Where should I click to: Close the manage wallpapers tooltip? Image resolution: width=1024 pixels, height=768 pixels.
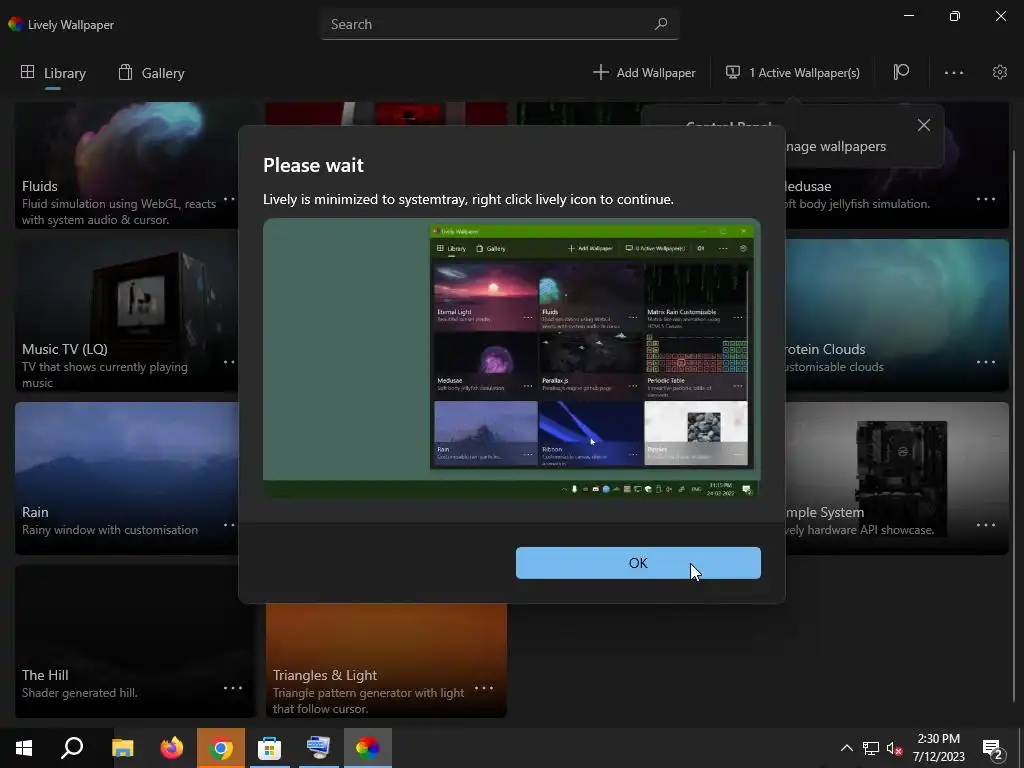[923, 125]
